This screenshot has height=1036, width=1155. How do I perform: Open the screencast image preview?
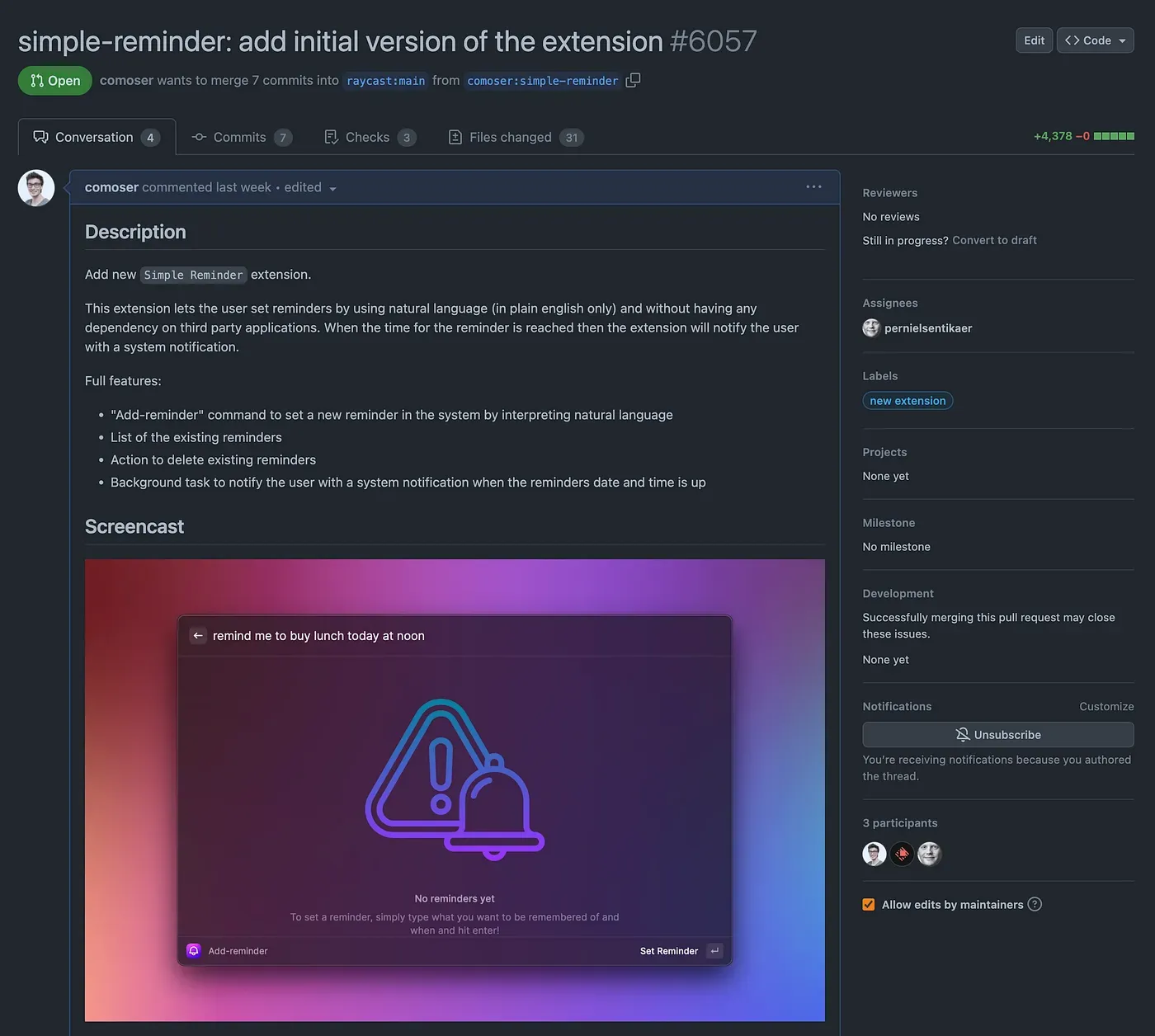455,790
